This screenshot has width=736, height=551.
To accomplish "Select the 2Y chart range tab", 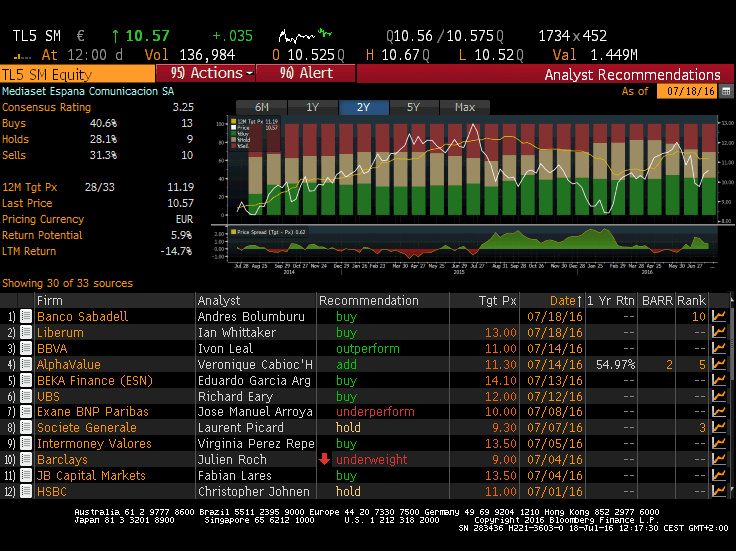I will [363, 107].
